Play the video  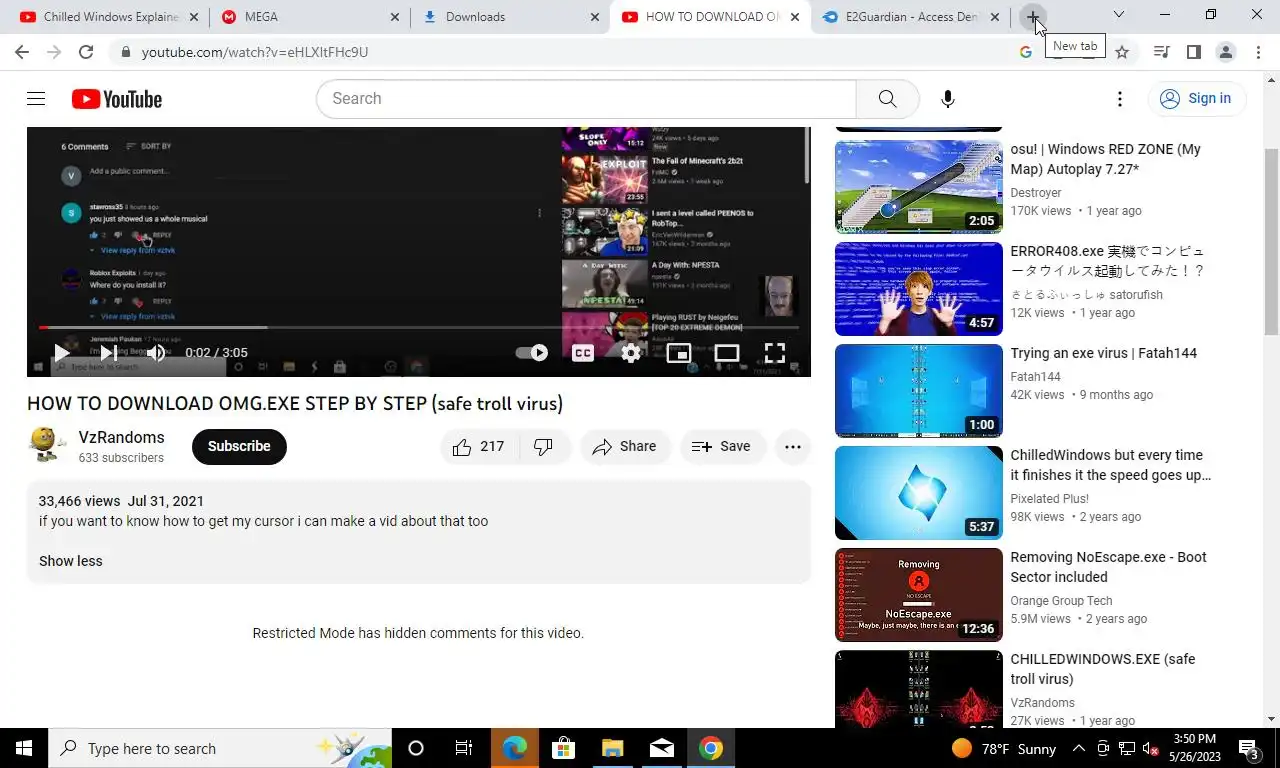click(62, 352)
